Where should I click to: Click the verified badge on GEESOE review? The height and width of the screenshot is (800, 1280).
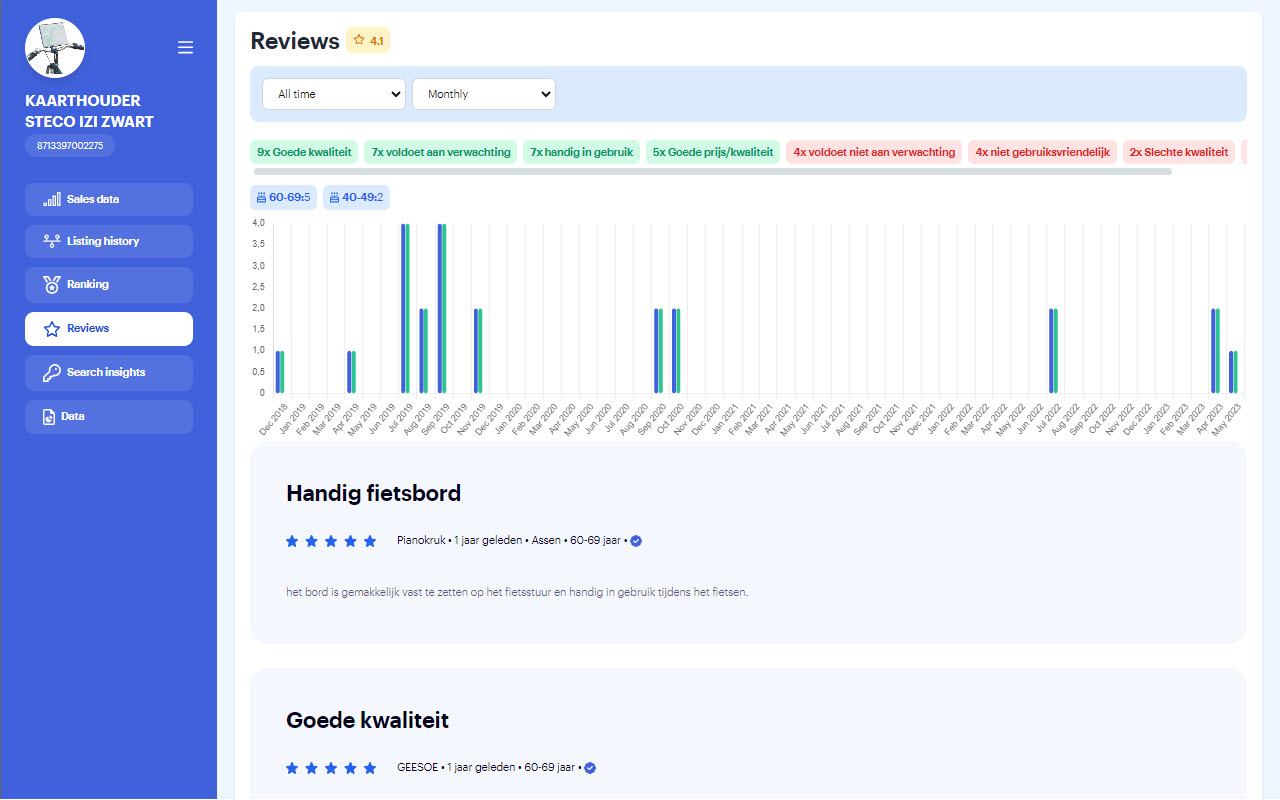(x=590, y=768)
